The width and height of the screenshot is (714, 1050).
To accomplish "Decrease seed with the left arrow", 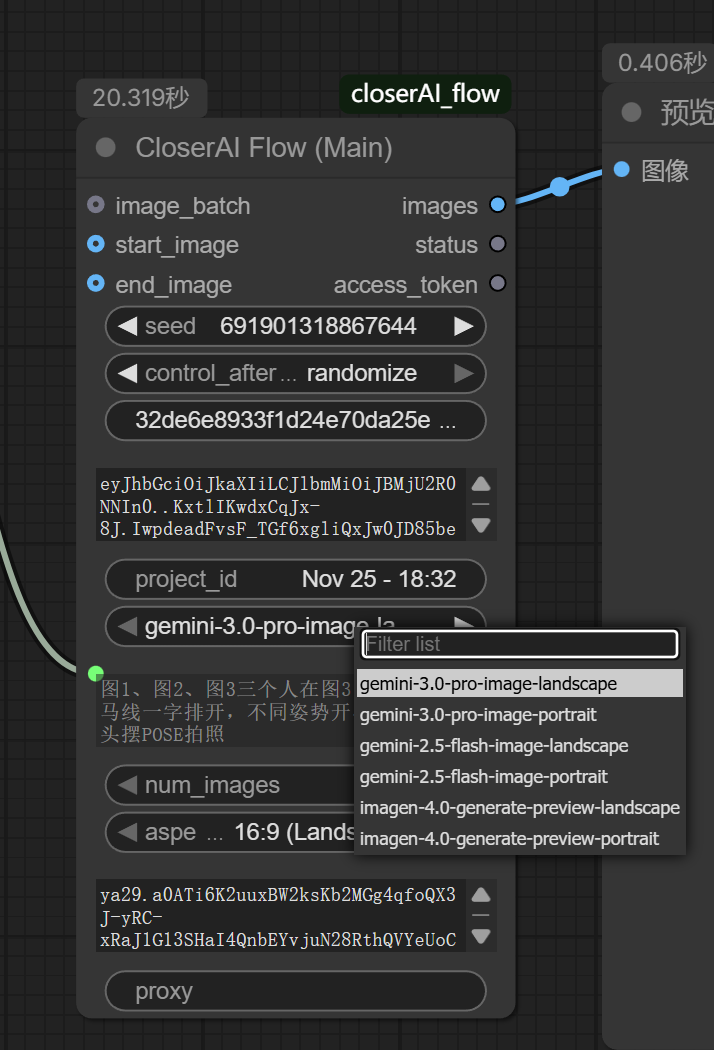I will (127, 326).
